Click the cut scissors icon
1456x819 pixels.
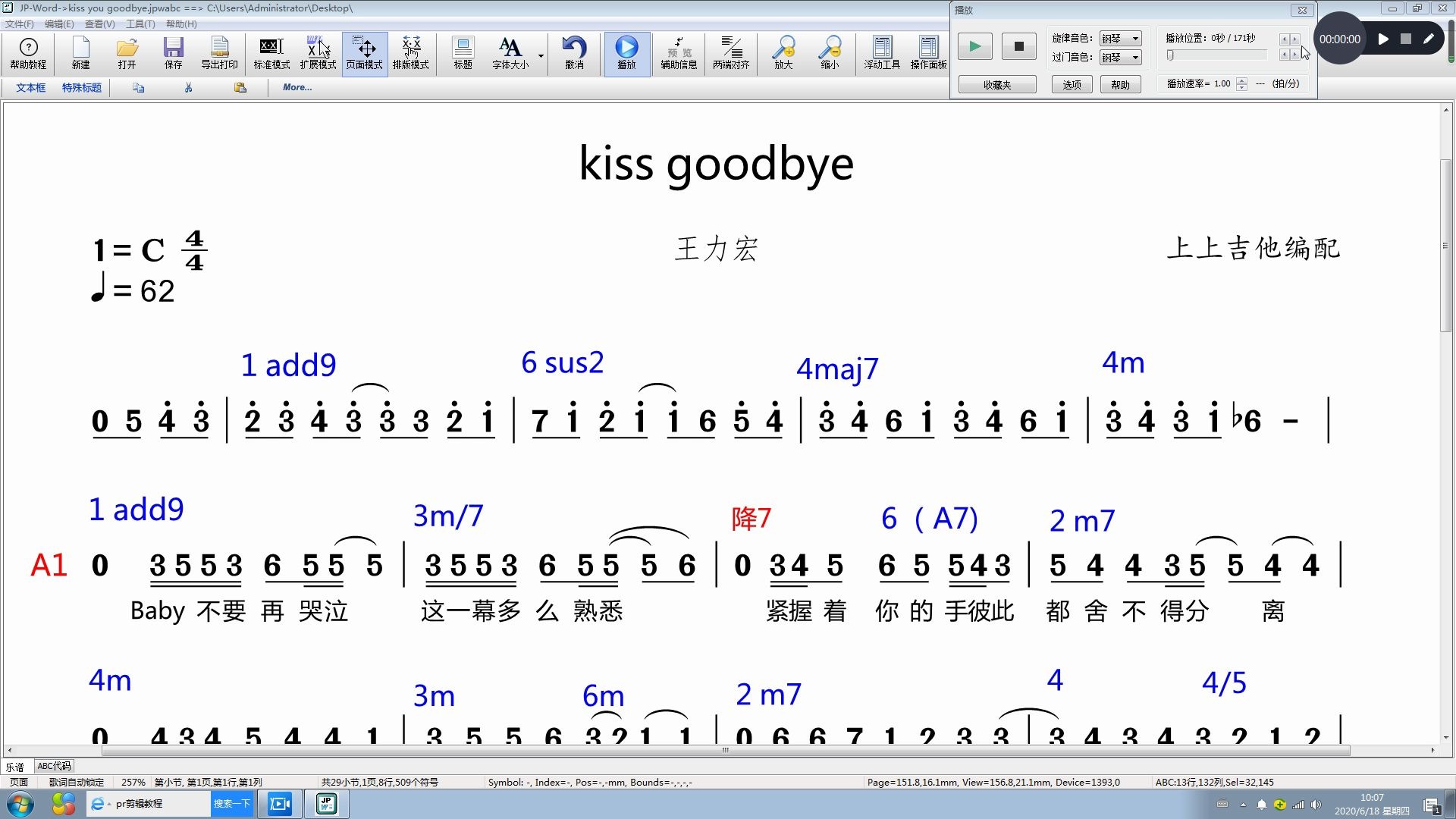pos(188,88)
